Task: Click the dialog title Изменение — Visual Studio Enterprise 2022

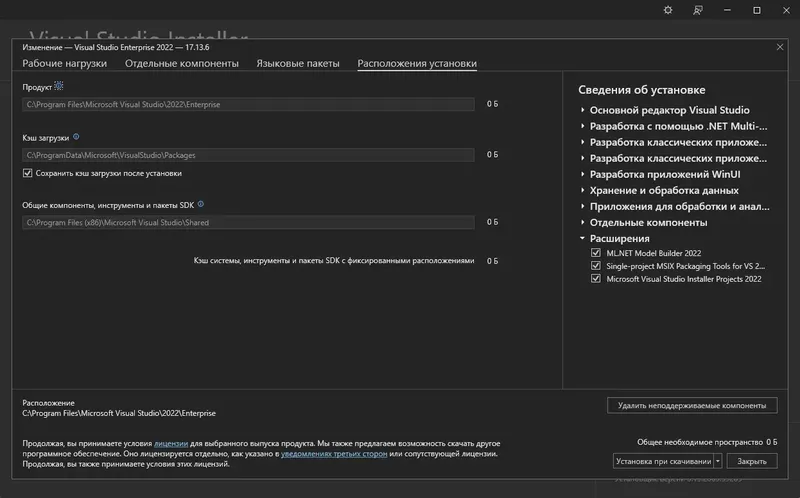Action: pyautogui.click(x=115, y=47)
